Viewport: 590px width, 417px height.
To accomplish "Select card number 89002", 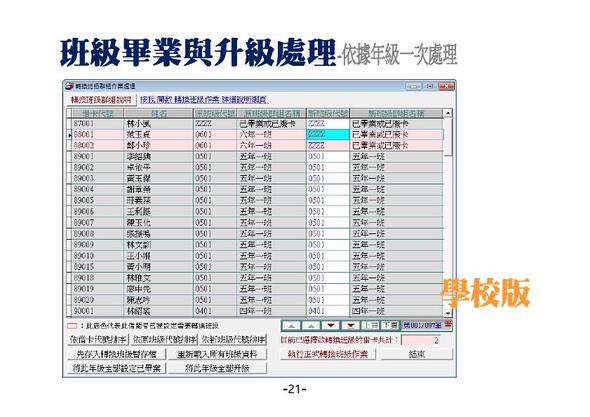I will click(97, 167).
